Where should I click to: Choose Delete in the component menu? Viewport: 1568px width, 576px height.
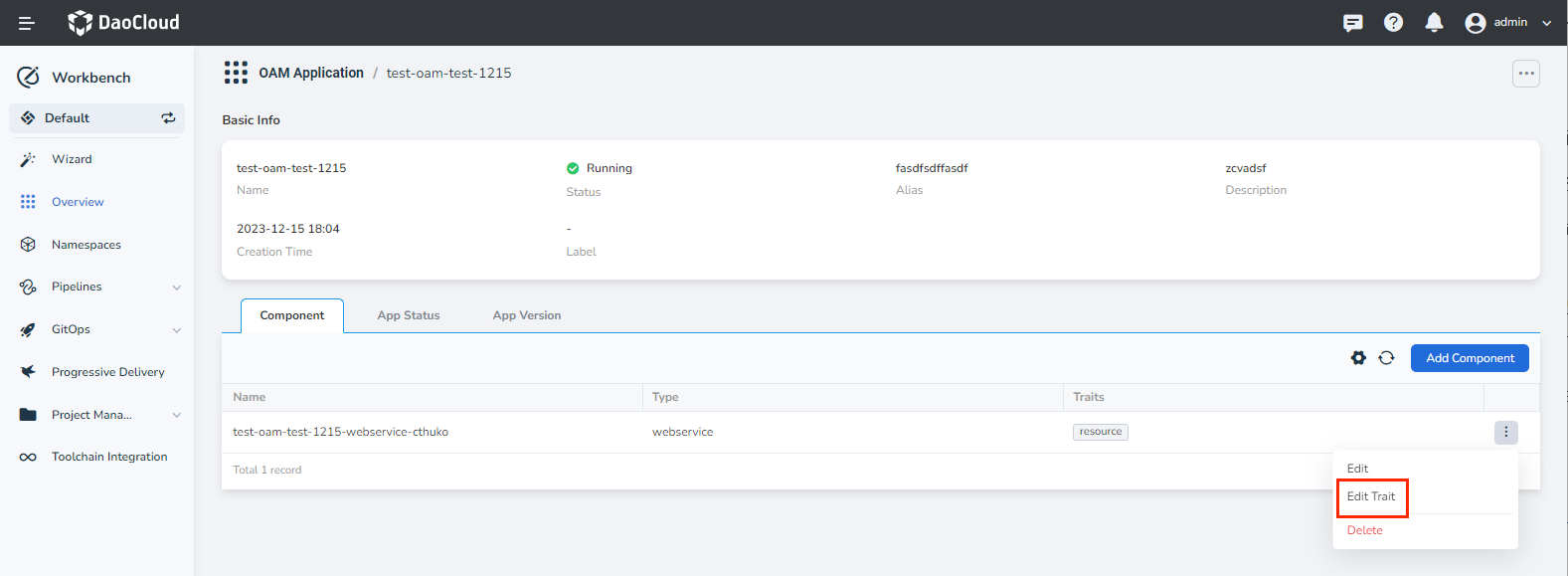pyautogui.click(x=1364, y=530)
